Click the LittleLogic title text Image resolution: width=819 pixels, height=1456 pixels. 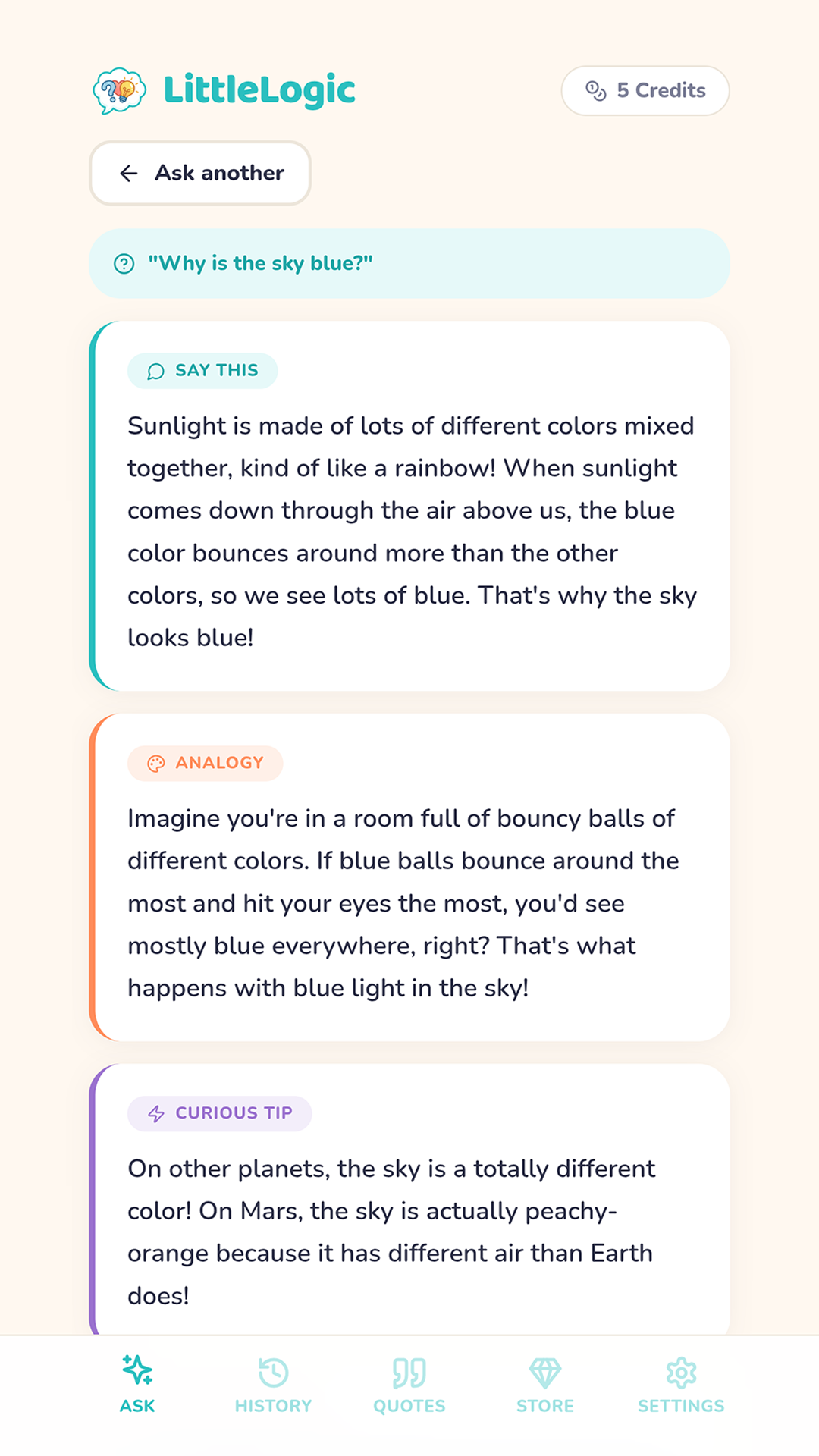coord(259,90)
